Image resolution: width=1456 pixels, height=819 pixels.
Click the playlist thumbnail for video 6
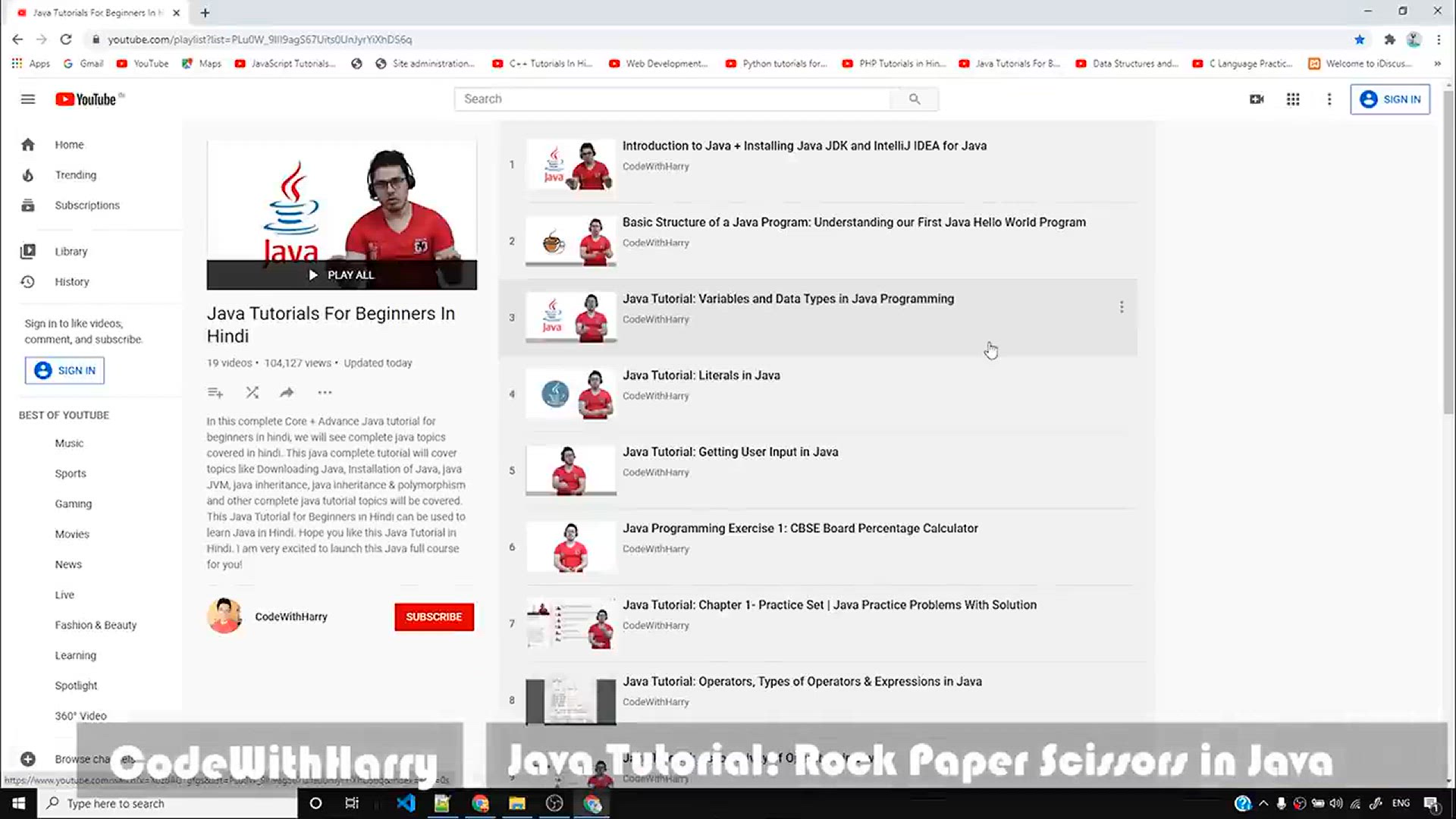tap(569, 546)
